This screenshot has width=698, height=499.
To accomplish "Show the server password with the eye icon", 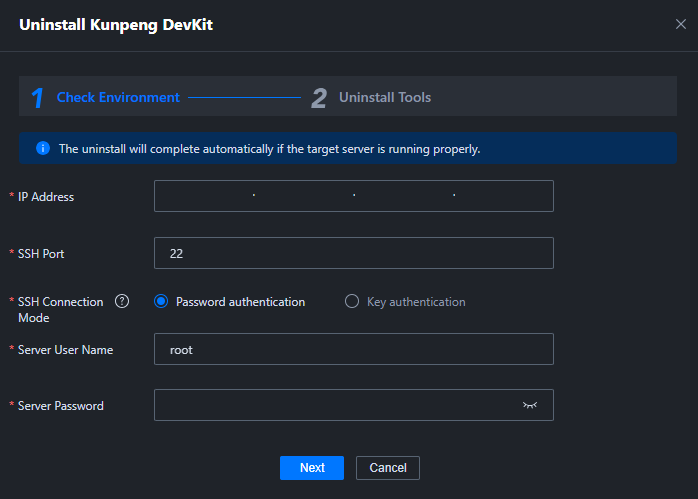I will [x=529, y=405].
